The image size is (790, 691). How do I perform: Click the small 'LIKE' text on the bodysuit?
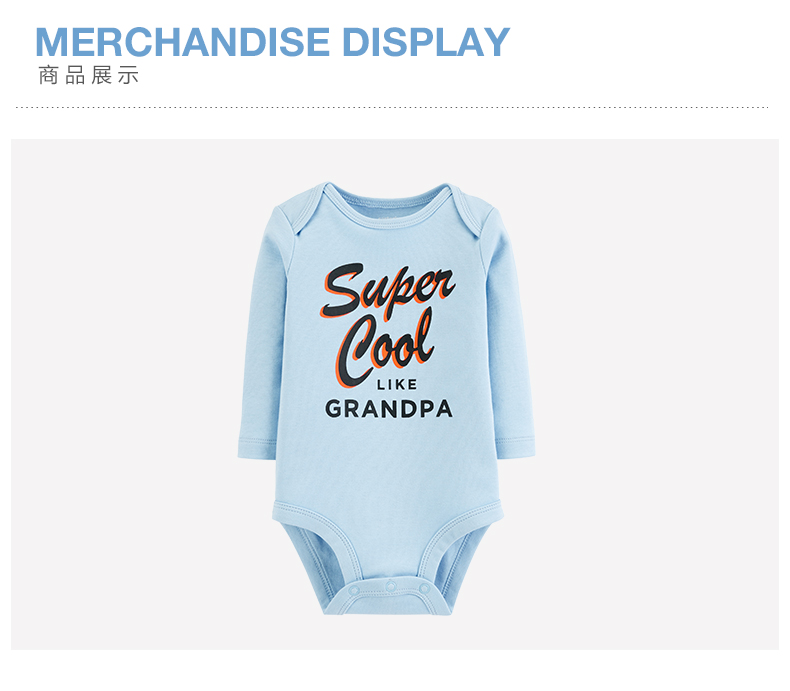397,385
